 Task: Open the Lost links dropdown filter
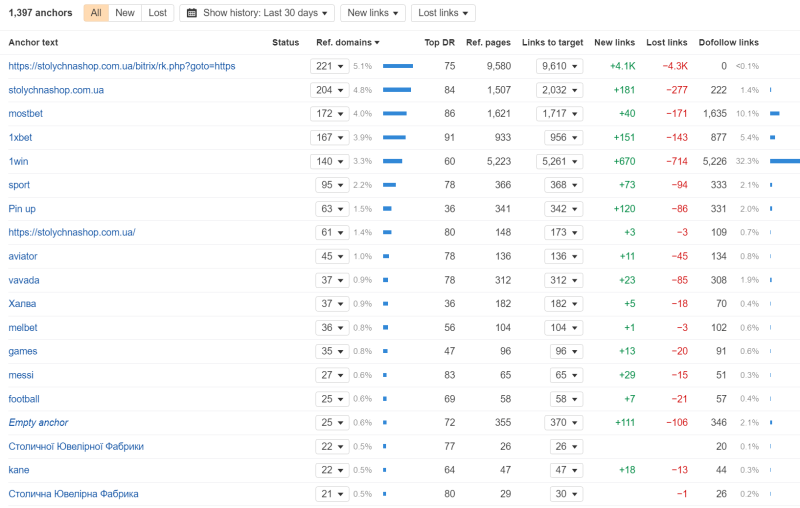[x=443, y=13]
